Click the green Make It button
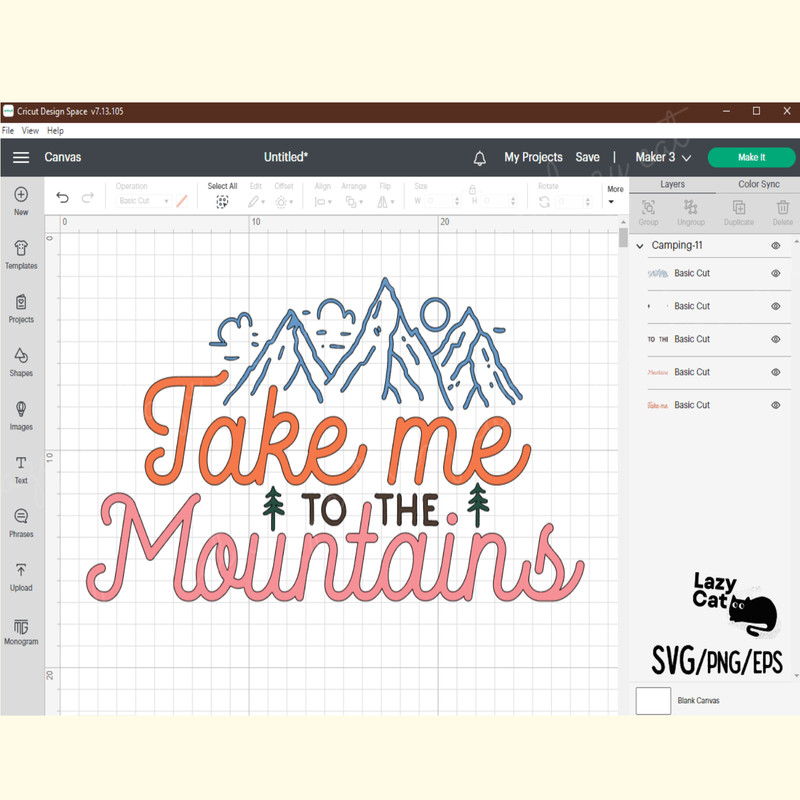Viewport: 800px width, 800px height. [x=751, y=158]
